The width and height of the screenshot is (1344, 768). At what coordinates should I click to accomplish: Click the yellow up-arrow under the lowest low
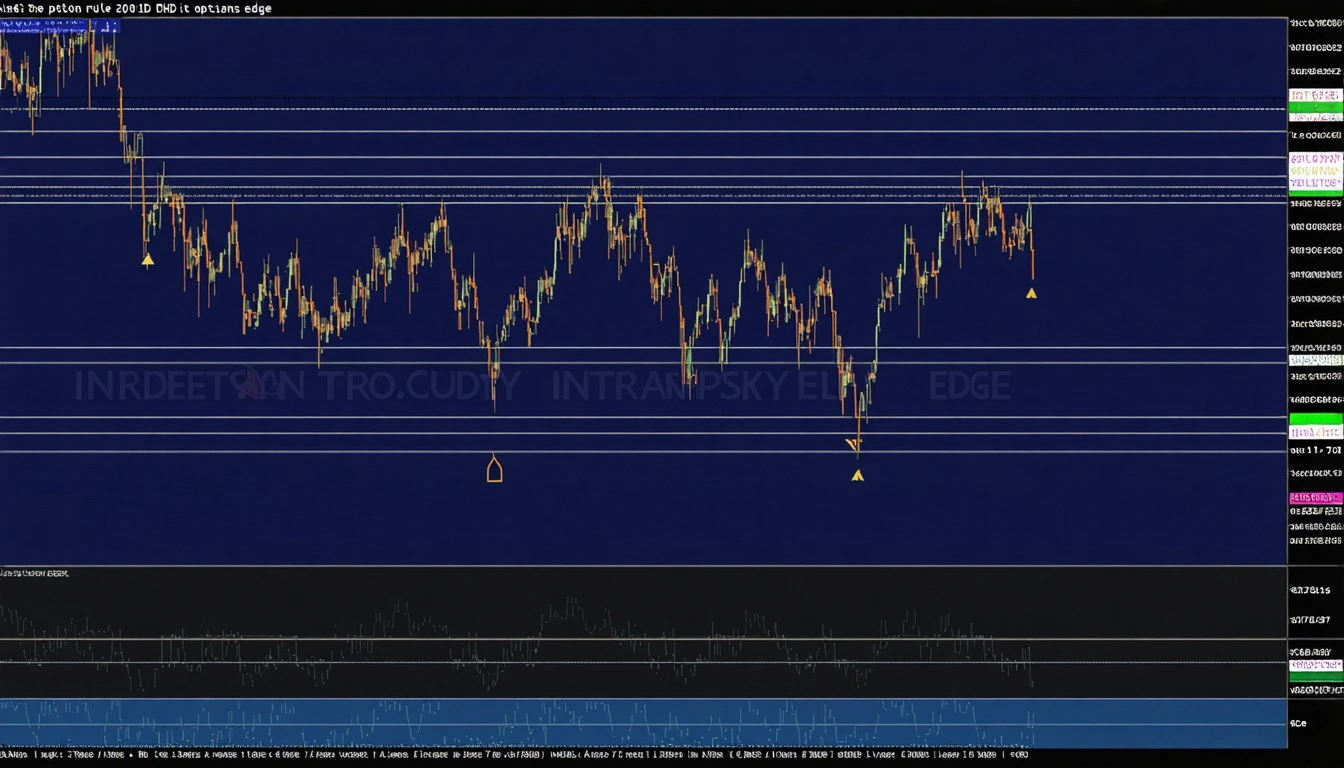point(857,476)
